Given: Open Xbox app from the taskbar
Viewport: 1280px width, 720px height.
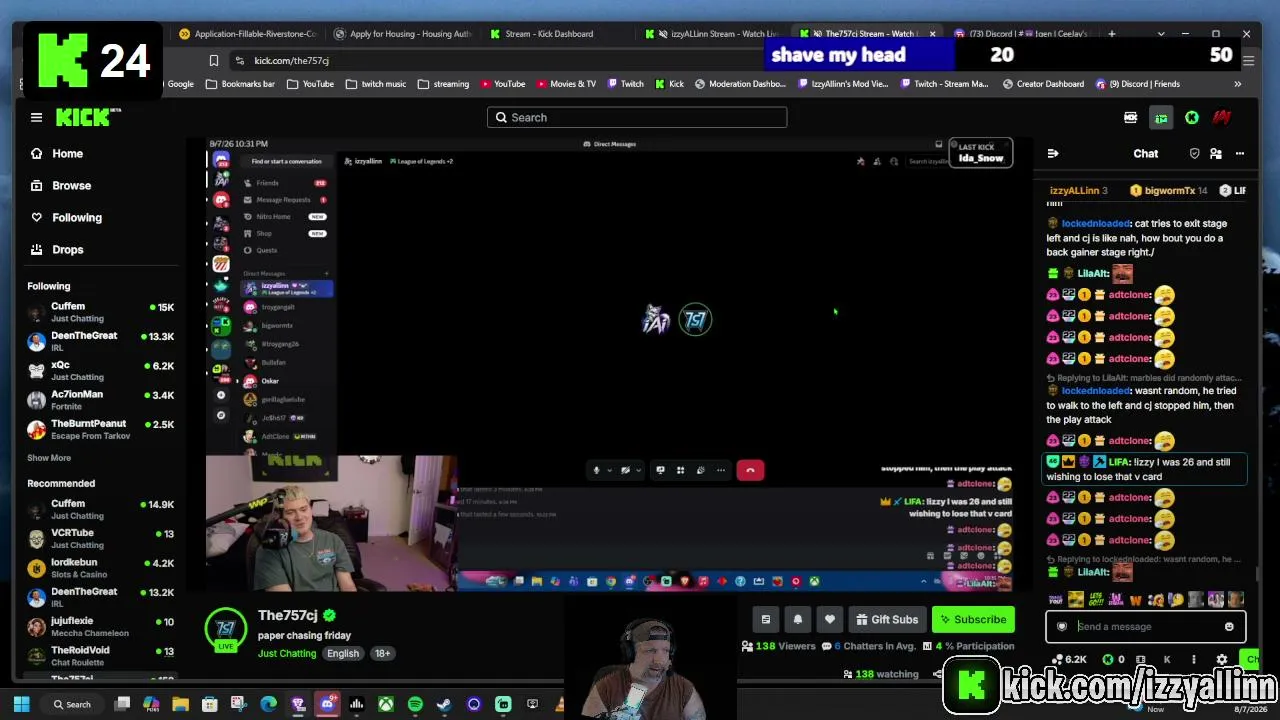Looking at the screenshot, I should [x=385, y=705].
